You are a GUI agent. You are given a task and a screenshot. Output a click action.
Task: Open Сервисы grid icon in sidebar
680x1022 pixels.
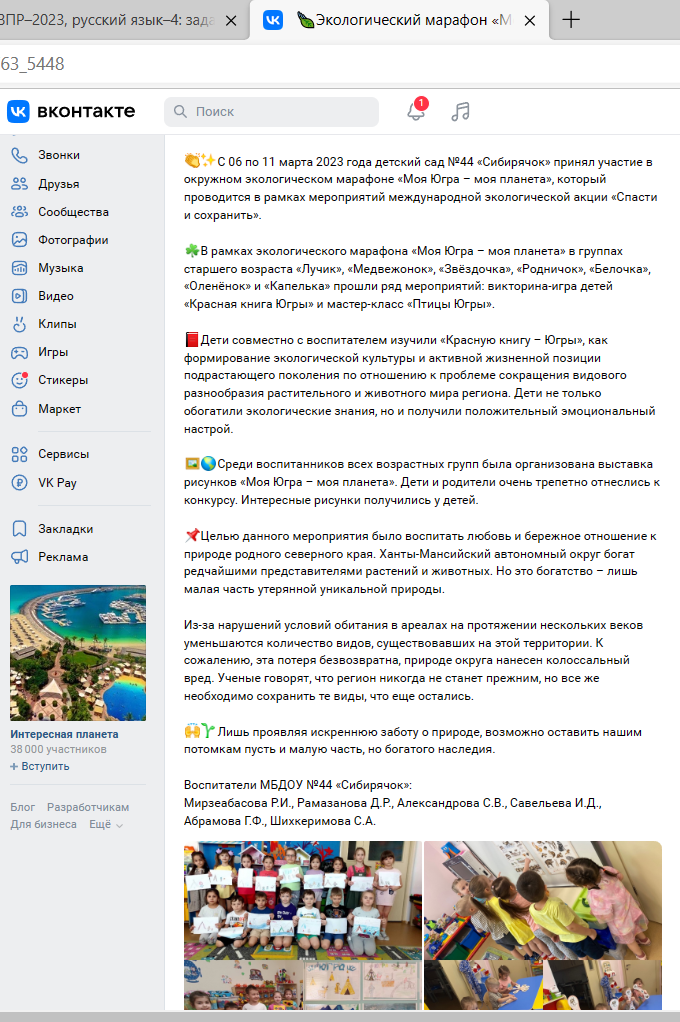[20, 454]
